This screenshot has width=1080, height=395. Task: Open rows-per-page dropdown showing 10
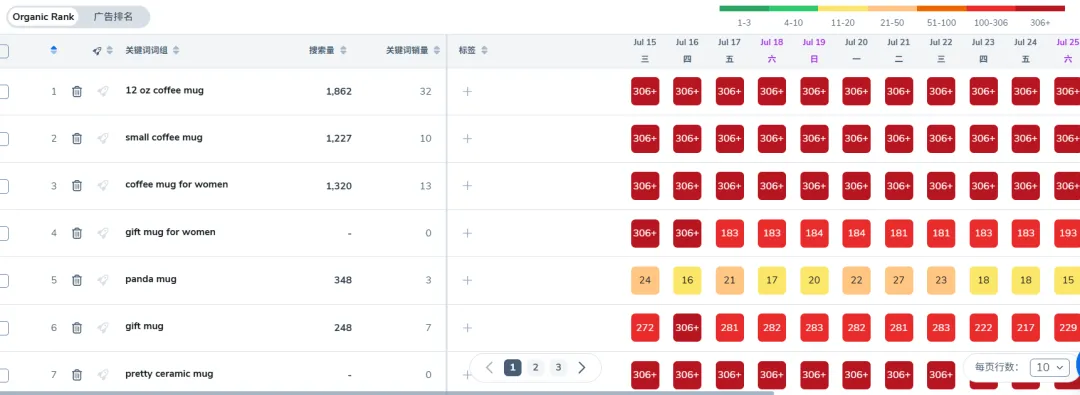[x=1049, y=367]
